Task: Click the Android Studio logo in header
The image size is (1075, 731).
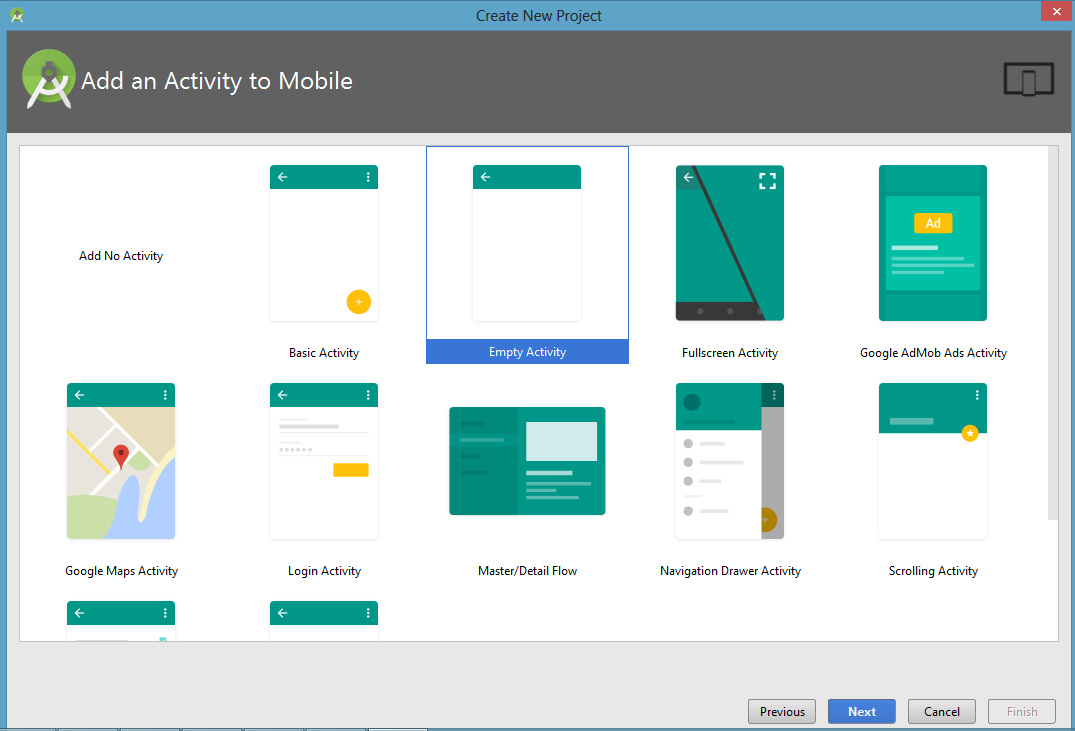Action: (x=48, y=79)
